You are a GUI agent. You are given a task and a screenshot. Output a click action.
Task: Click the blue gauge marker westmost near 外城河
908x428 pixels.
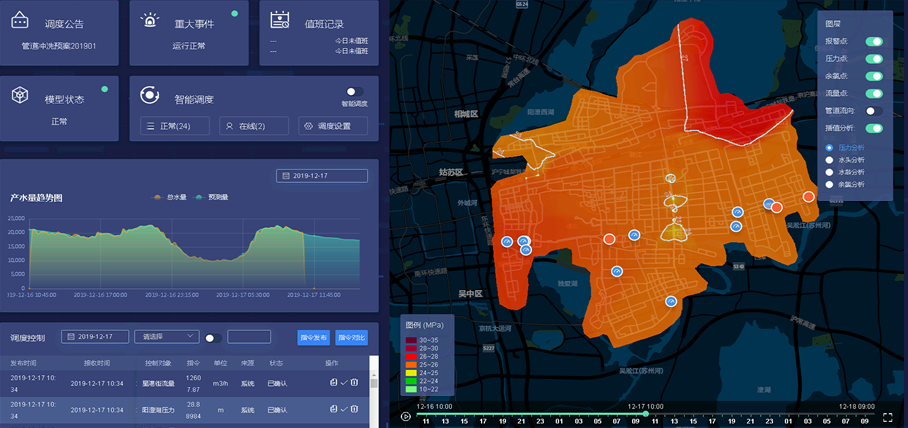pyautogui.click(x=507, y=242)
